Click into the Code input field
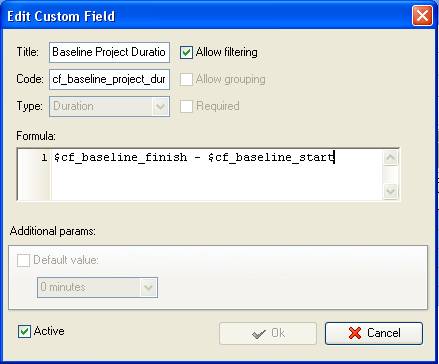This screenshot has height=364, width=439. click(x=109, y=79)
